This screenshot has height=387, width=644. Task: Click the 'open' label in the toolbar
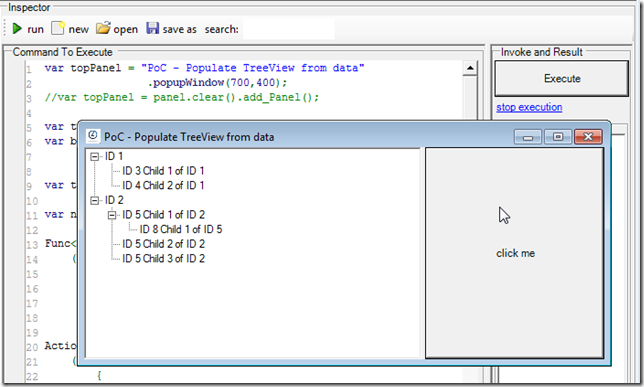[126, 30]
